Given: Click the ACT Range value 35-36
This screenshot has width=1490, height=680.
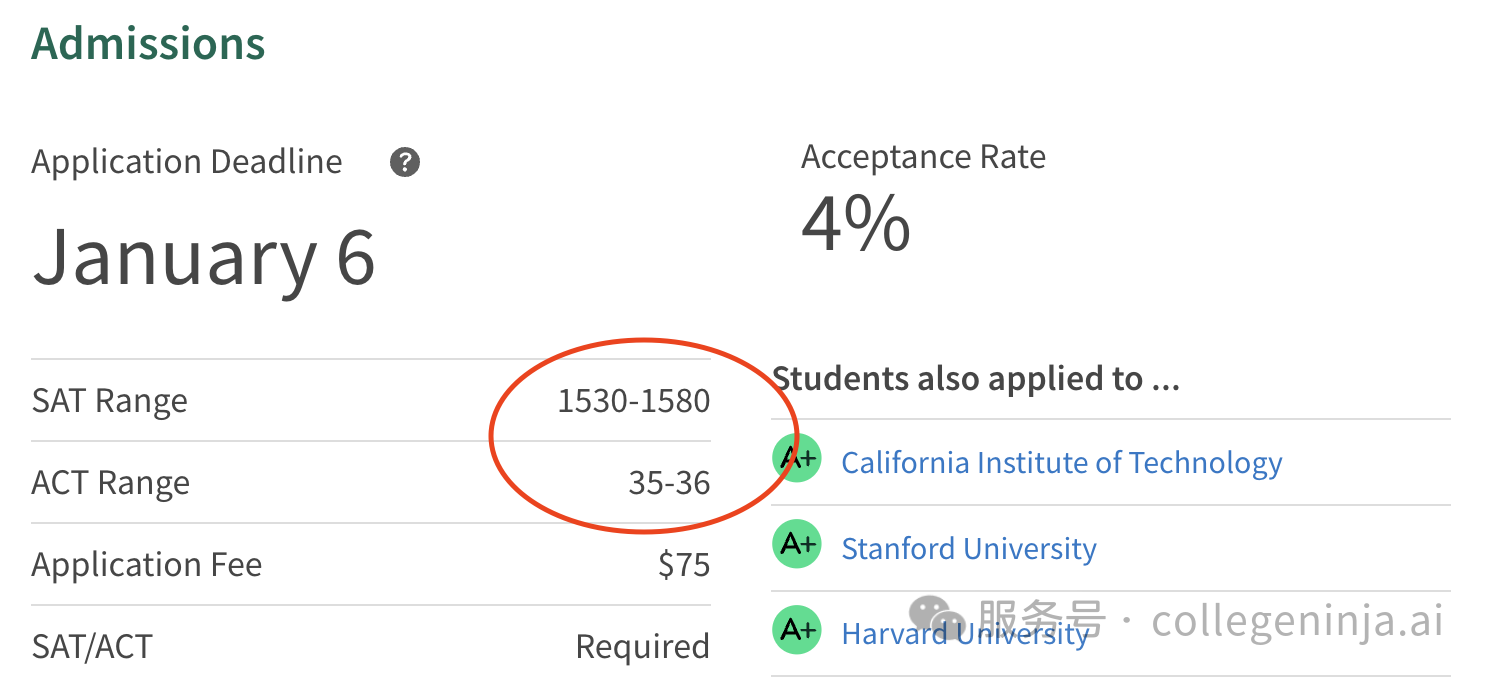Looking at the screenshot, I should click(x=670, y=483).
